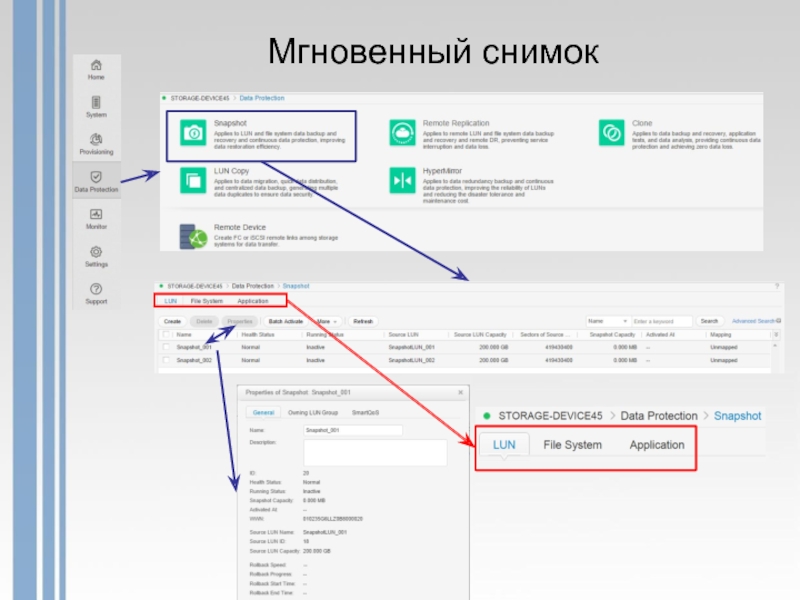Click the Name field containing Snapshot_001
The image size is (800, 600).
(x=353, y=430)
